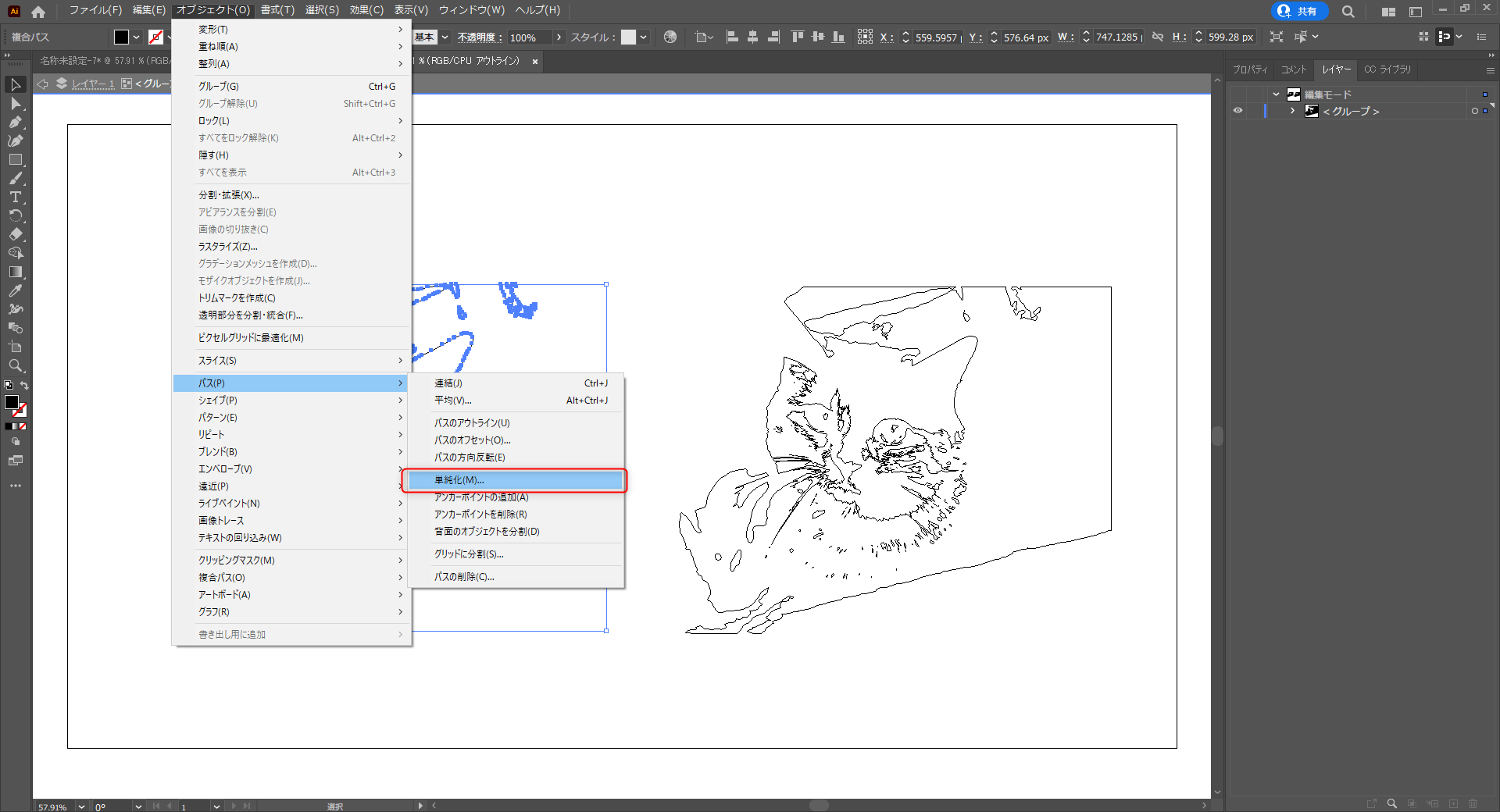This screenshot has width=1500, height=812.
Task: Select the Symbol Sprayer tool
Action: point(16,309)
